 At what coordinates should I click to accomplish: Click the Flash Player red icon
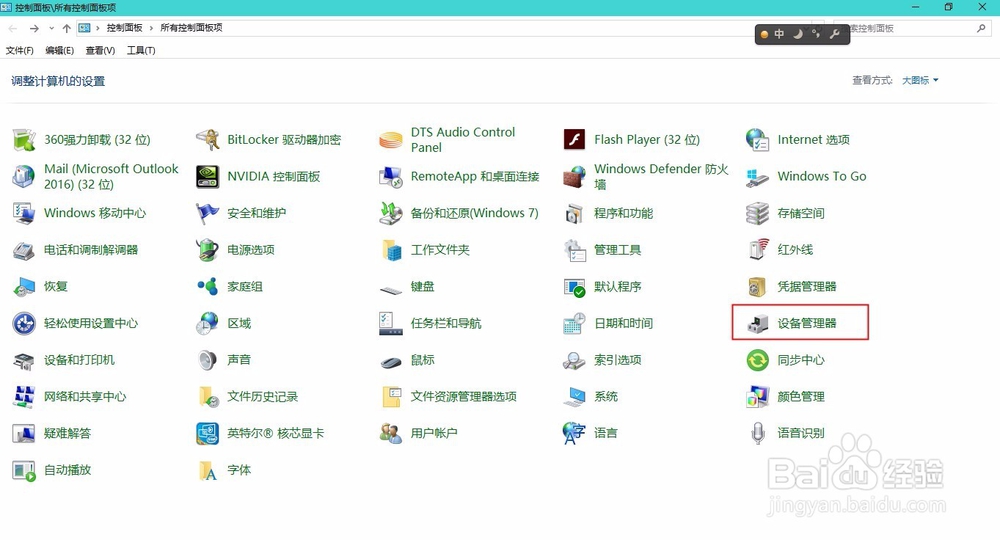coord(575,140)
